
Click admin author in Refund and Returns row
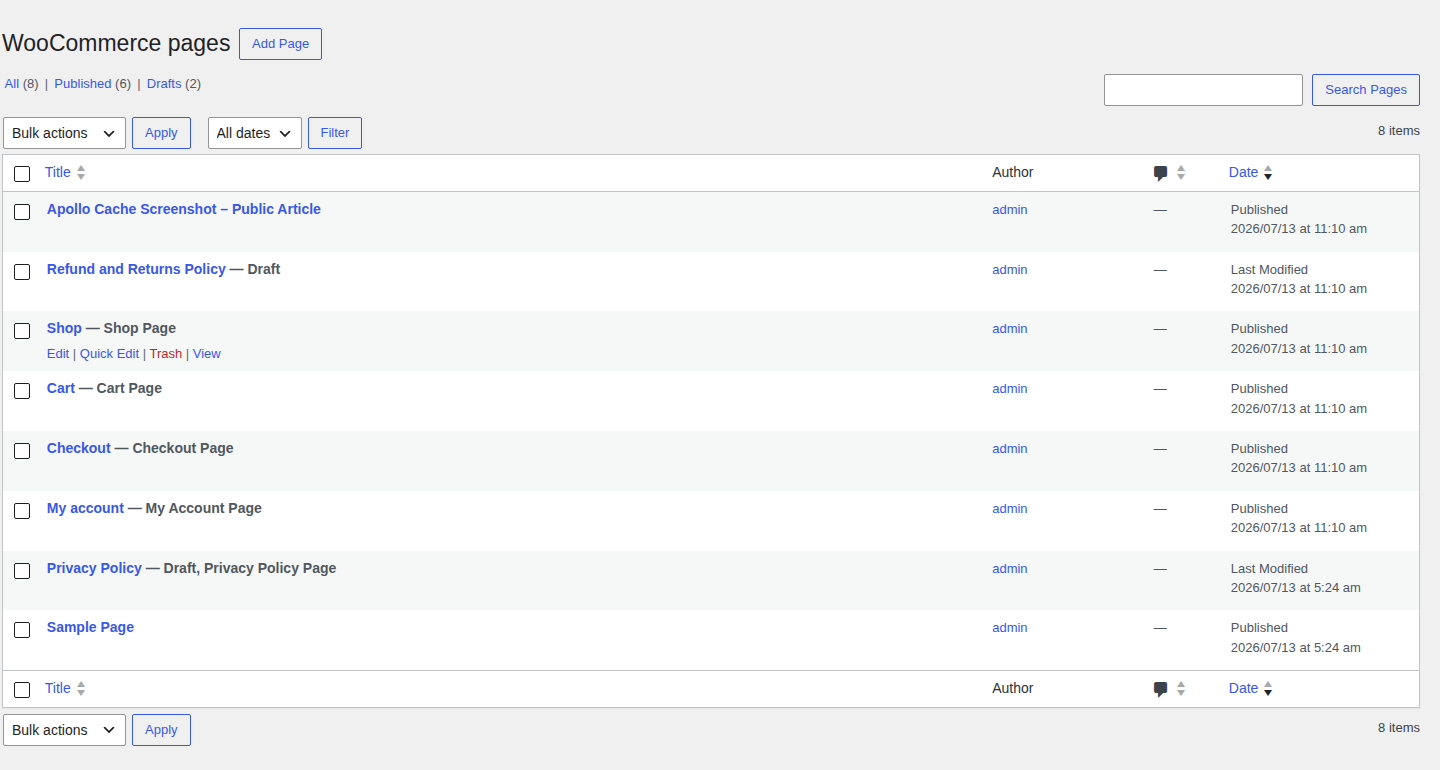click(1010, 270)
